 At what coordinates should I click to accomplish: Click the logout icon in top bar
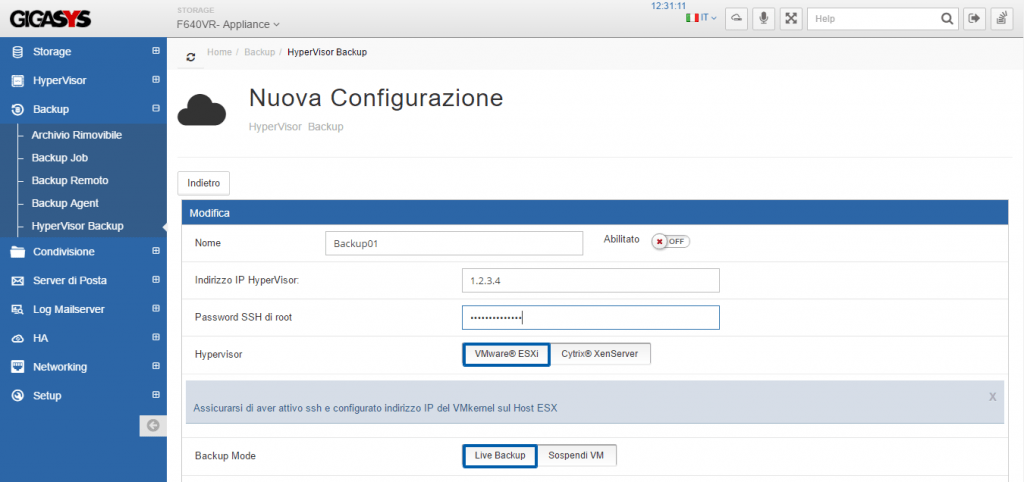click(974, 18)
